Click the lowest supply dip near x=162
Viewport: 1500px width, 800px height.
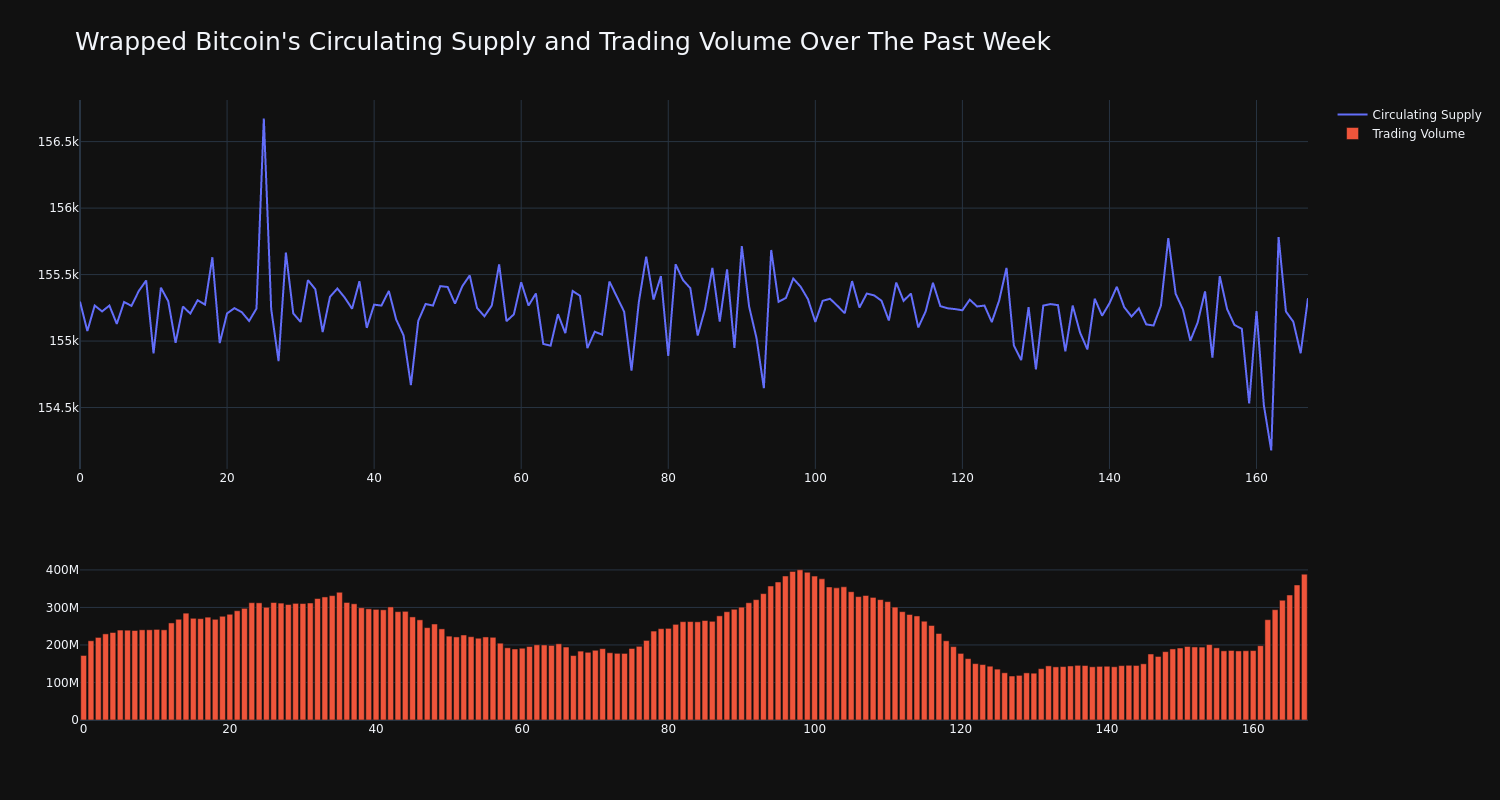1271,449
